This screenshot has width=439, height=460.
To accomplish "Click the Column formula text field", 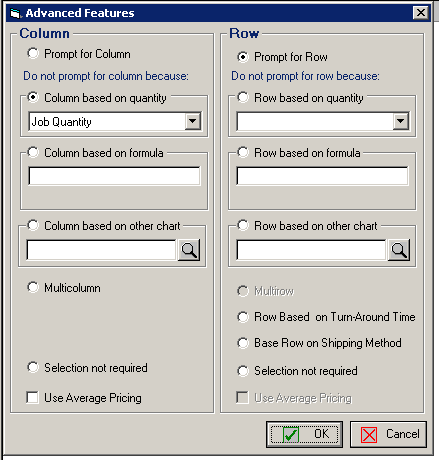I will coord(114,176).
